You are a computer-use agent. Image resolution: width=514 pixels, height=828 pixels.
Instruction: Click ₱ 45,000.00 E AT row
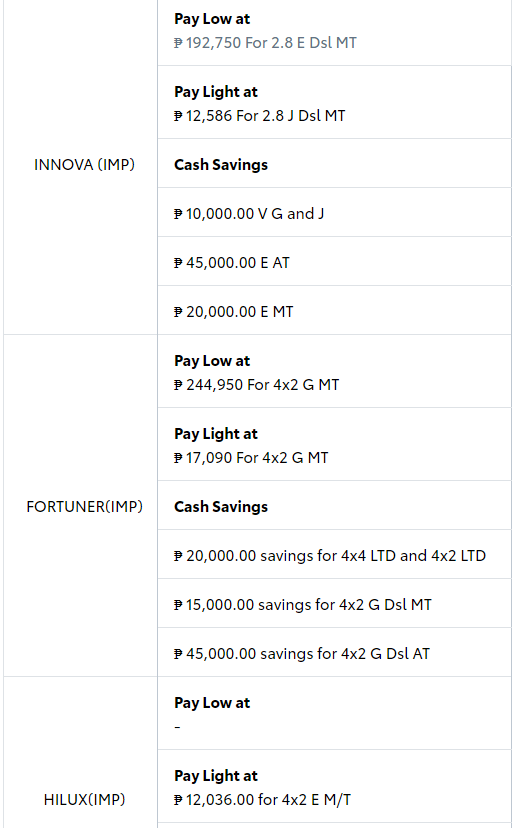click(x=334, y=261)
